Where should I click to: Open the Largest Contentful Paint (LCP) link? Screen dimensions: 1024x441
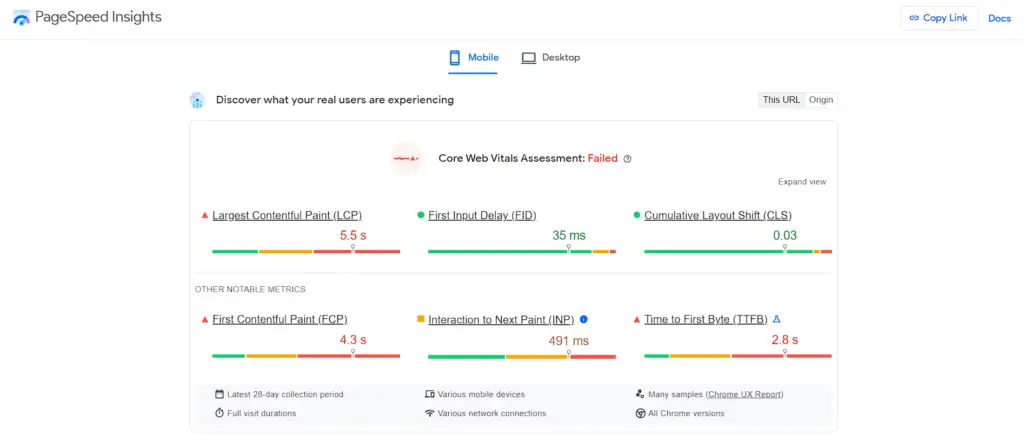(x=287, y=215)
